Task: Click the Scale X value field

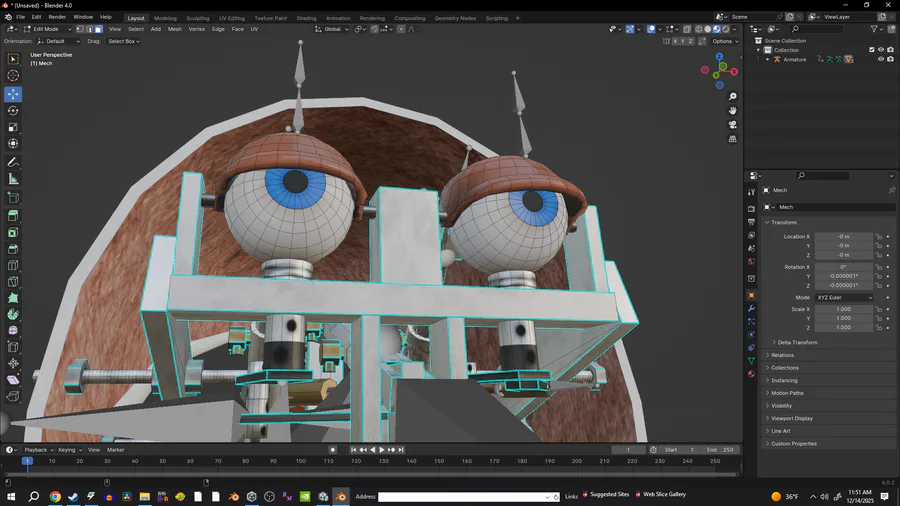Action: pos(843,310)
